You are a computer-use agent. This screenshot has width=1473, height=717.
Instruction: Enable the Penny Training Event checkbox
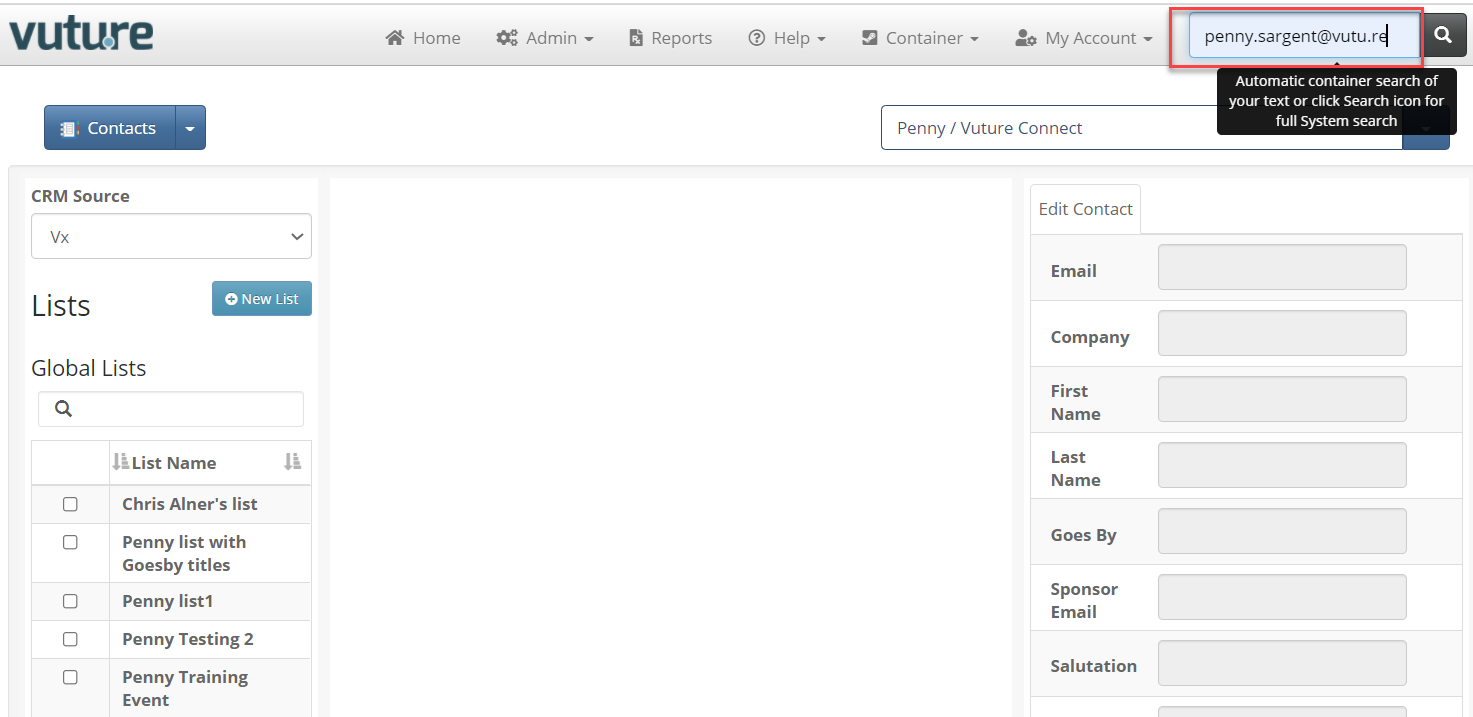point(70,677)
